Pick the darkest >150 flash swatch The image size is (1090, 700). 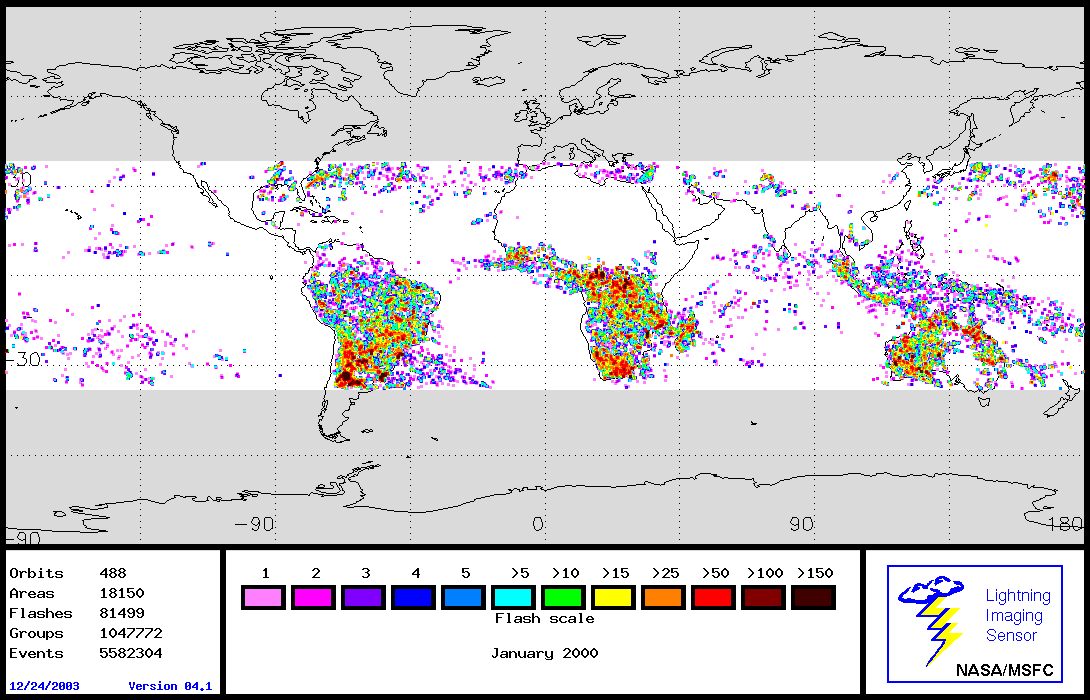[814, 598]
